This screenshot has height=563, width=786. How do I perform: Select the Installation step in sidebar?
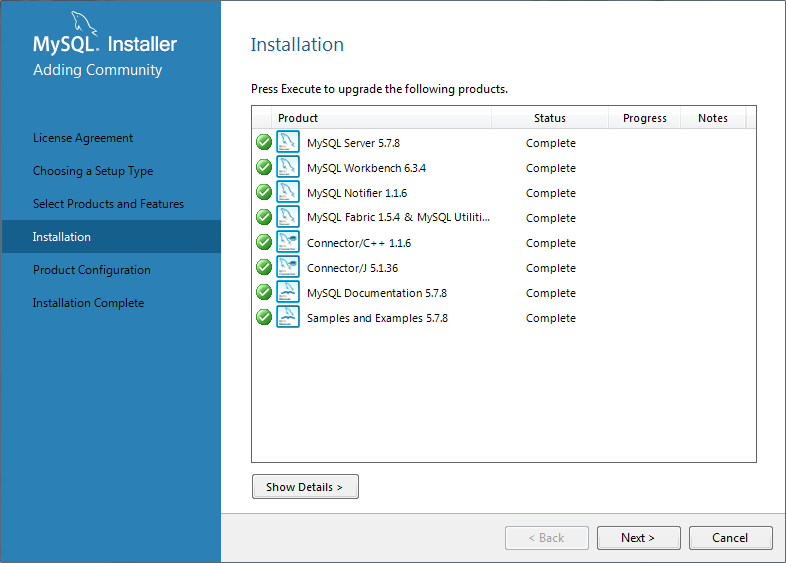[x=111, y=237]
